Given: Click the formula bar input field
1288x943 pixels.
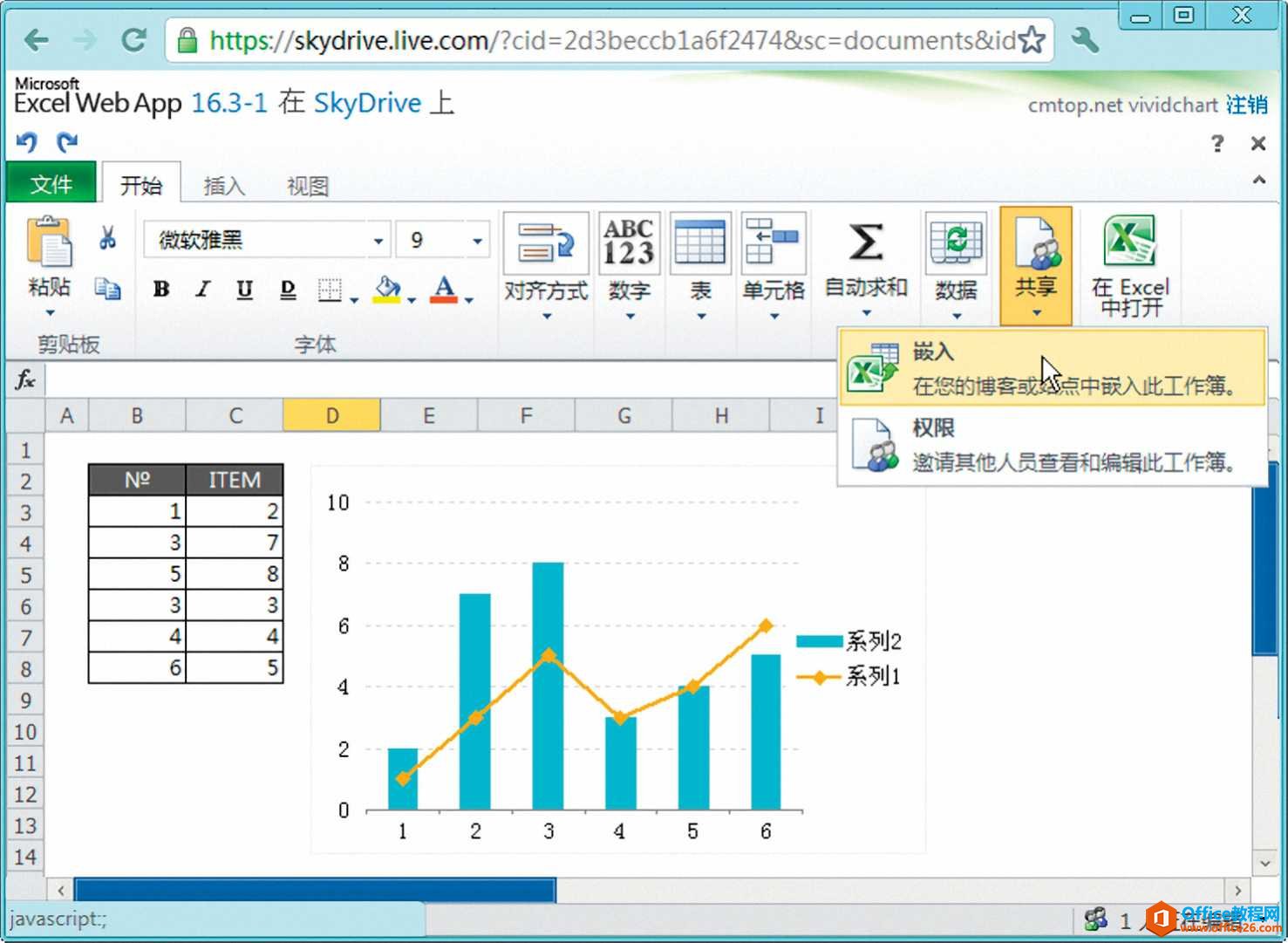Looking at the screenshot, I should click(440, 380).
